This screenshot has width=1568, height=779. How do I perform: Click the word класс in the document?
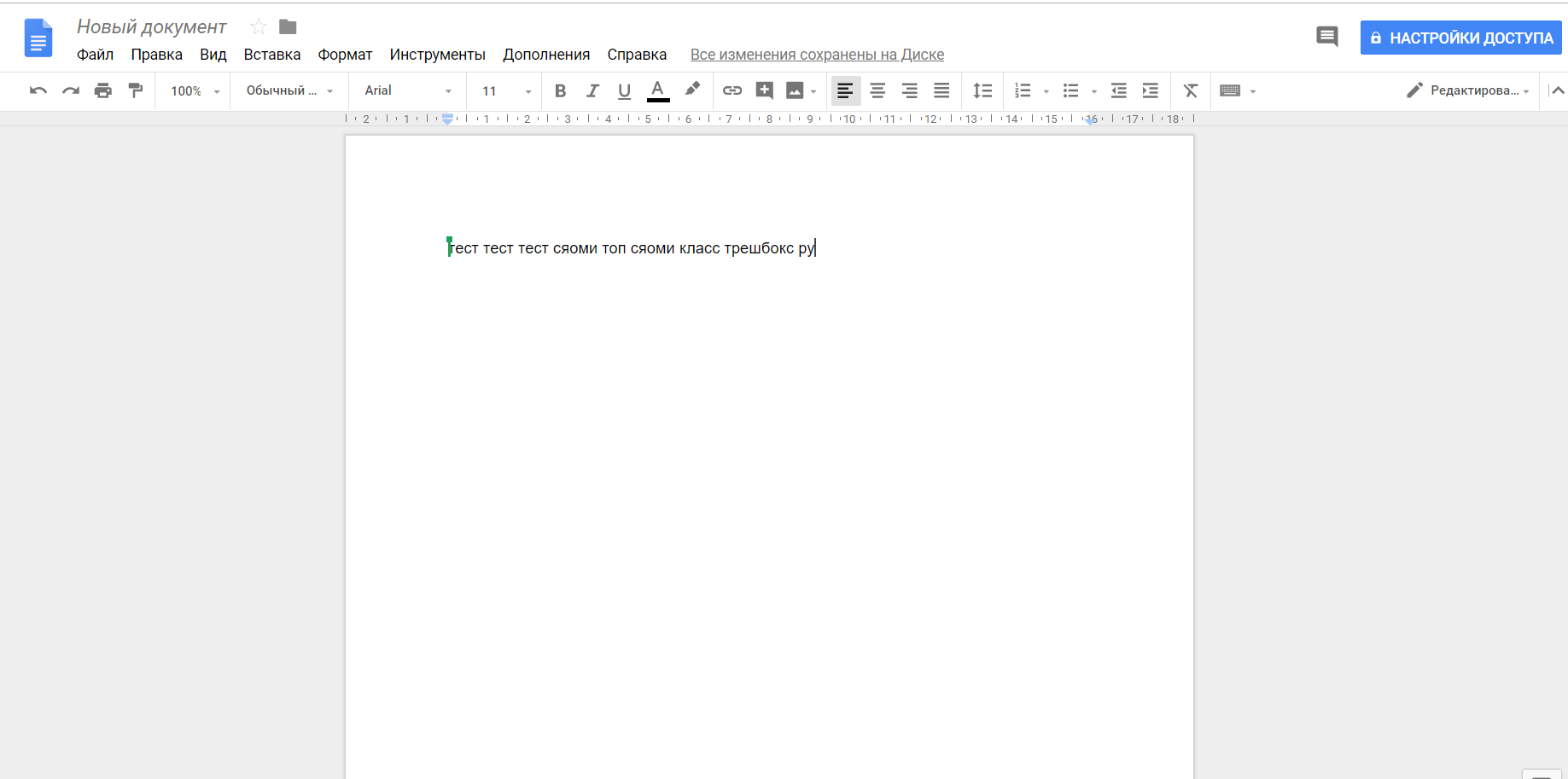699,248
